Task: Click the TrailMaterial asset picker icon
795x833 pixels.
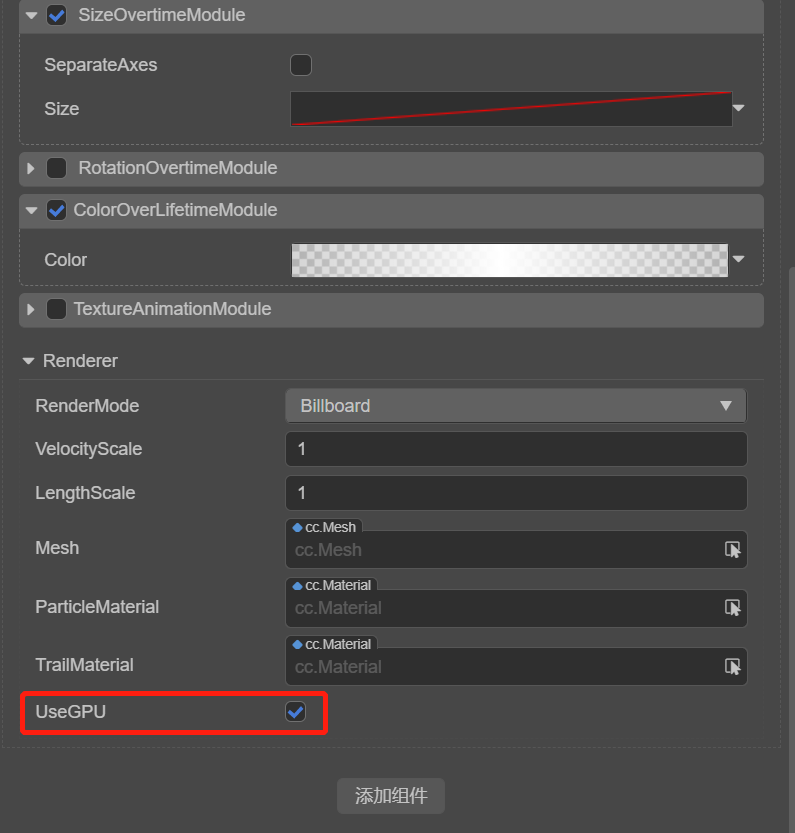Action: [733, 666]
